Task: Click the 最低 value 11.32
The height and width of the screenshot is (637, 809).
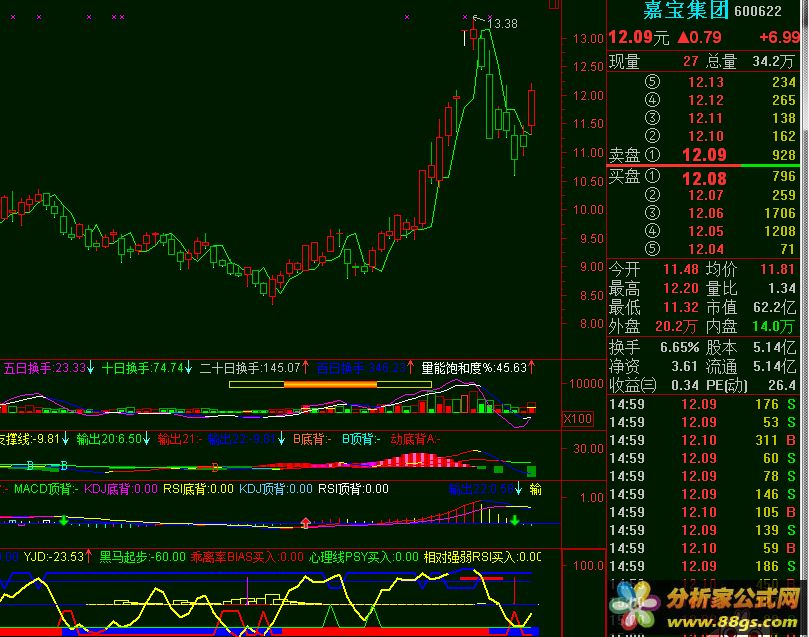Action: point(681,307)
